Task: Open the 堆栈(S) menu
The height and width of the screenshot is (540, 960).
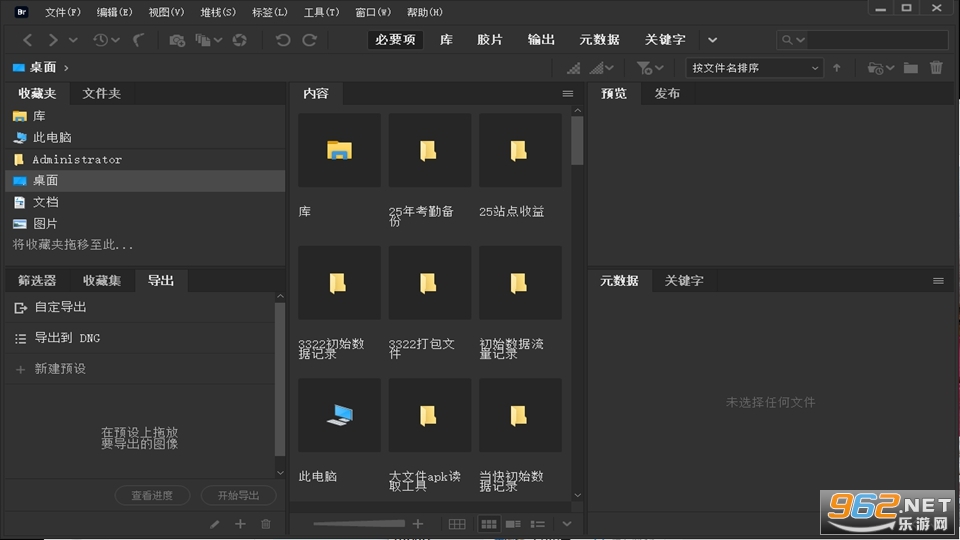Action: tap(218, 12)
